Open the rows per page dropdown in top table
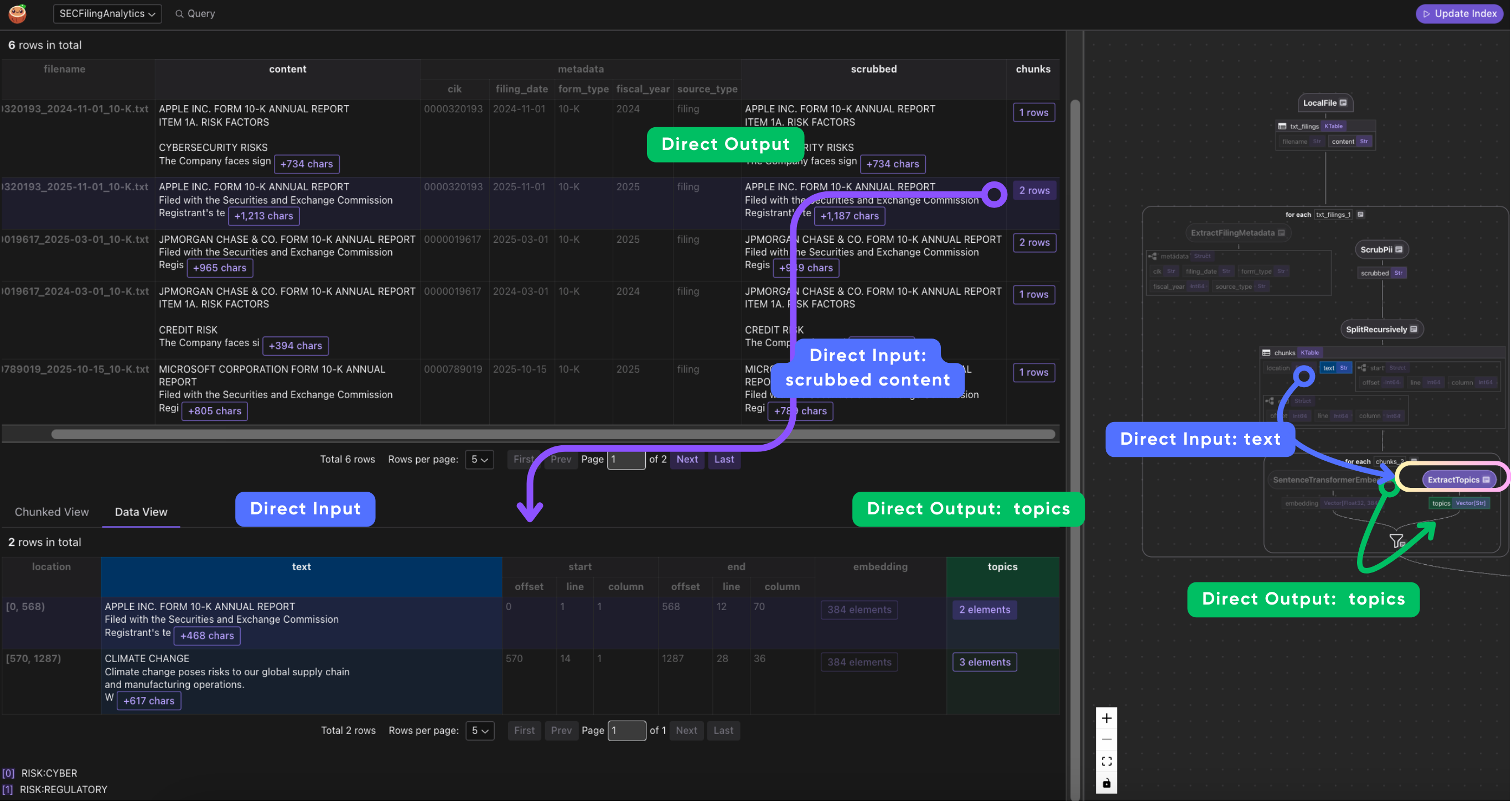This screenshot has height=802, width=1512. (x=479, y=460)
